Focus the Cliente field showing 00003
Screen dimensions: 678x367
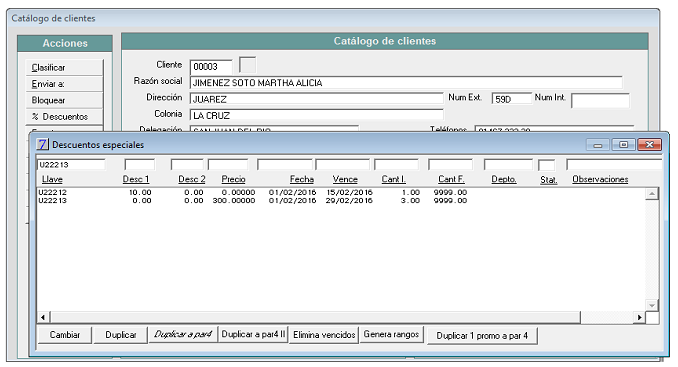point(211,67)
